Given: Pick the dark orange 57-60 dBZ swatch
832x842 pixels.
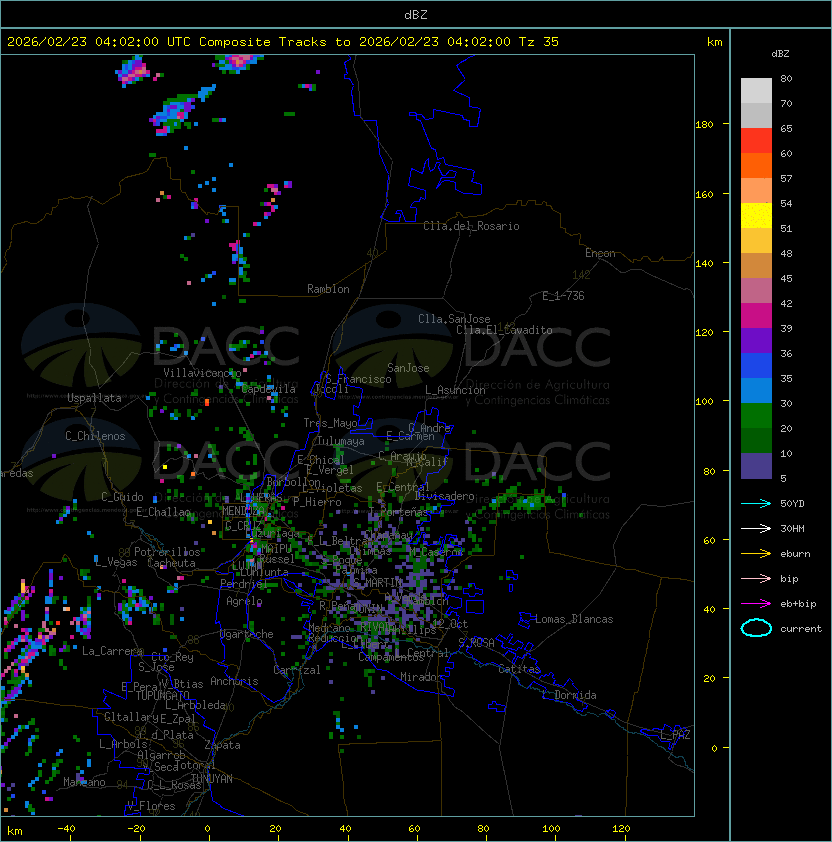Looking at the screenshot, I should tap(756, 165).
